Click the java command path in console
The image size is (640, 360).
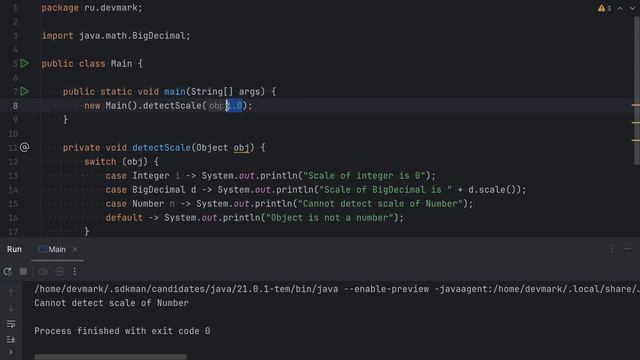point(186,289)
